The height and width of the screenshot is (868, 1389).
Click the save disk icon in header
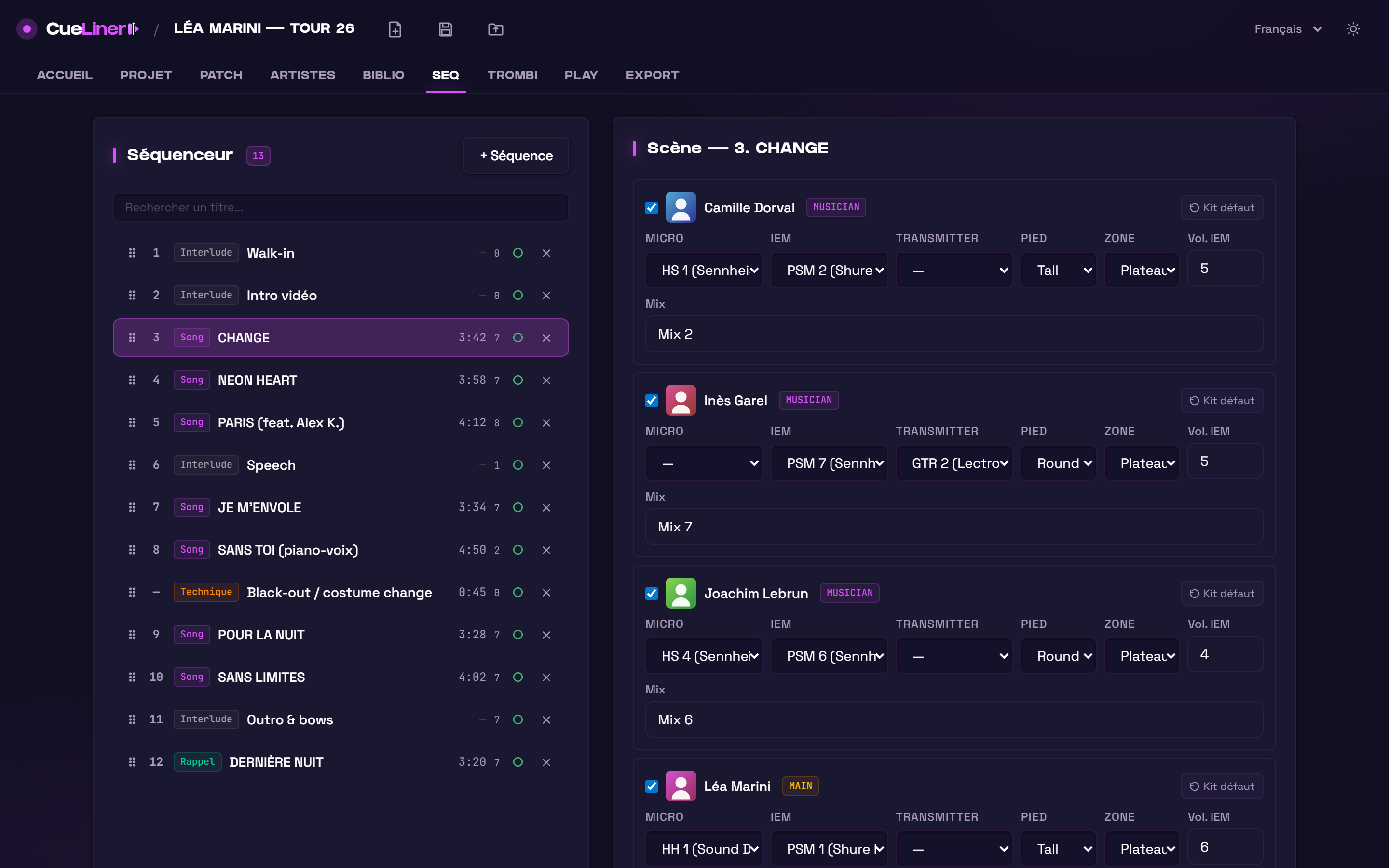coord(446,29)
